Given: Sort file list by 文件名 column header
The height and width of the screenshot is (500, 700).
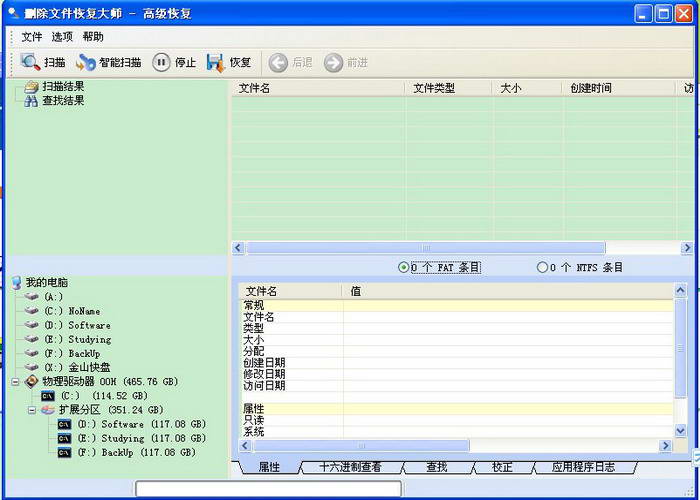Looking at the screenshot, I should coord(318,88).
